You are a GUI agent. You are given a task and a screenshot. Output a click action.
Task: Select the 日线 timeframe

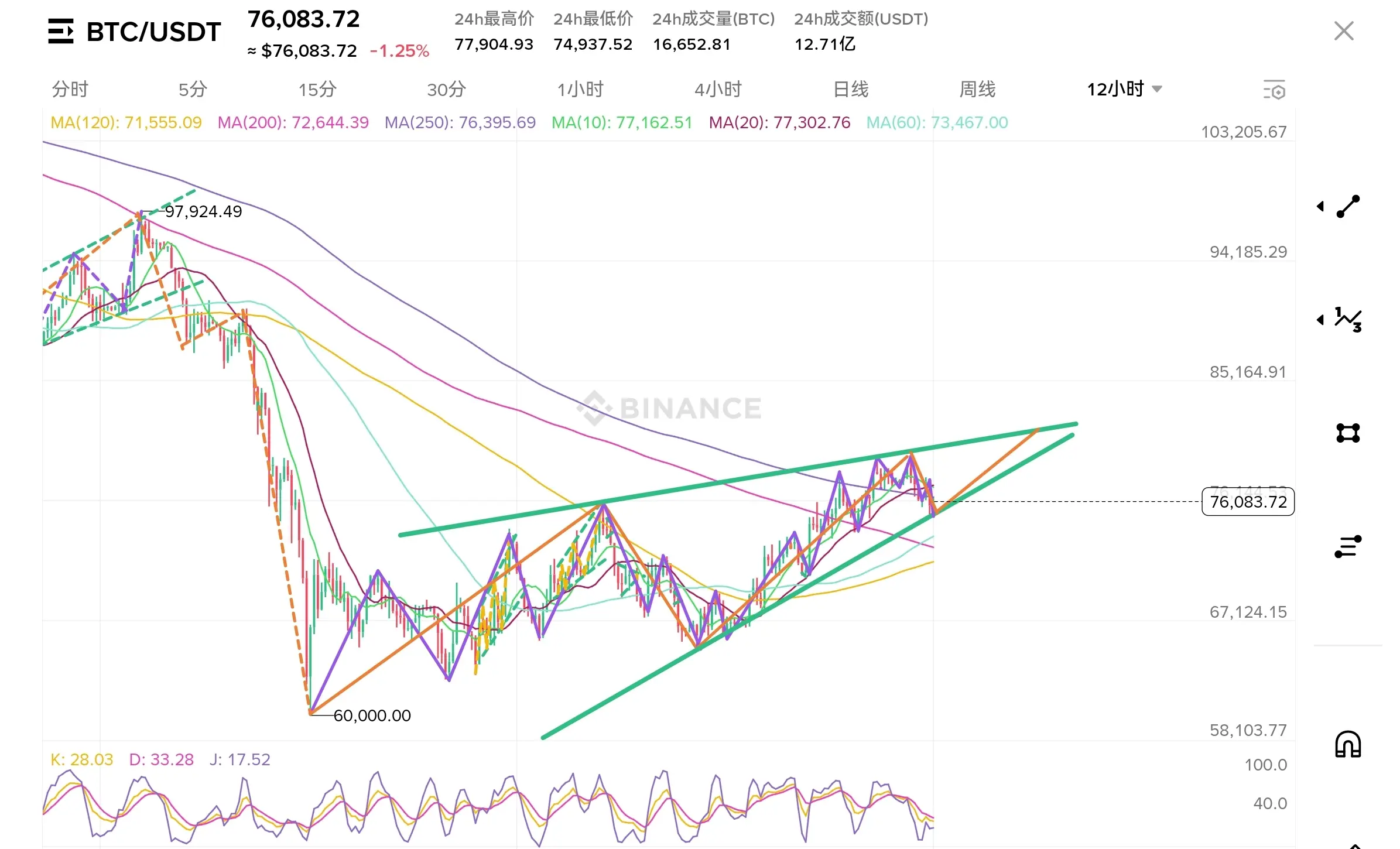click(x=850, y=90)
